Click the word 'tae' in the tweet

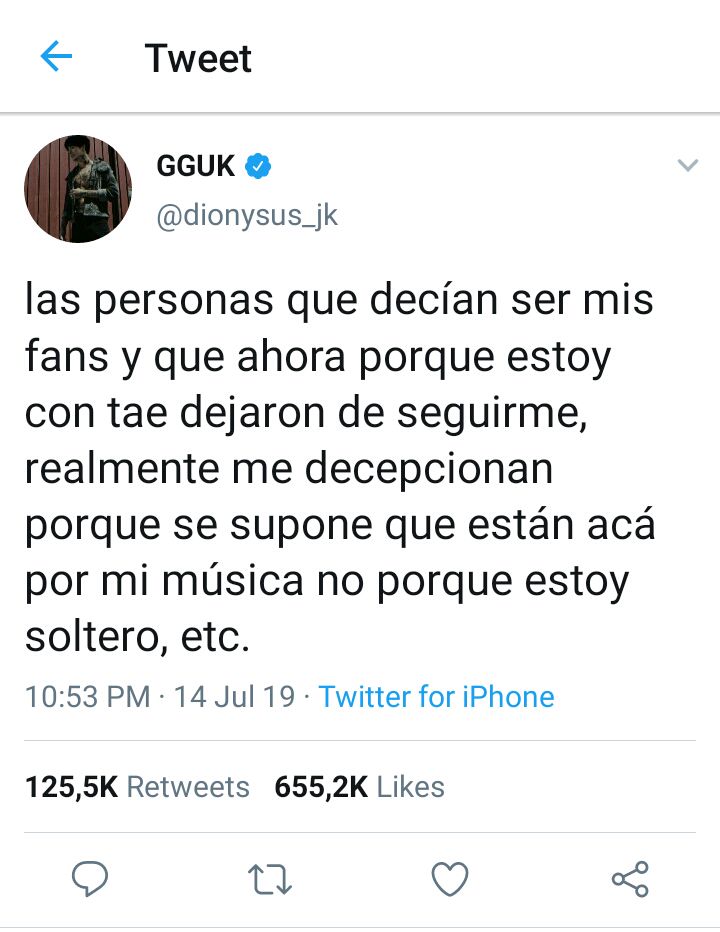click(x=137, y=413)
